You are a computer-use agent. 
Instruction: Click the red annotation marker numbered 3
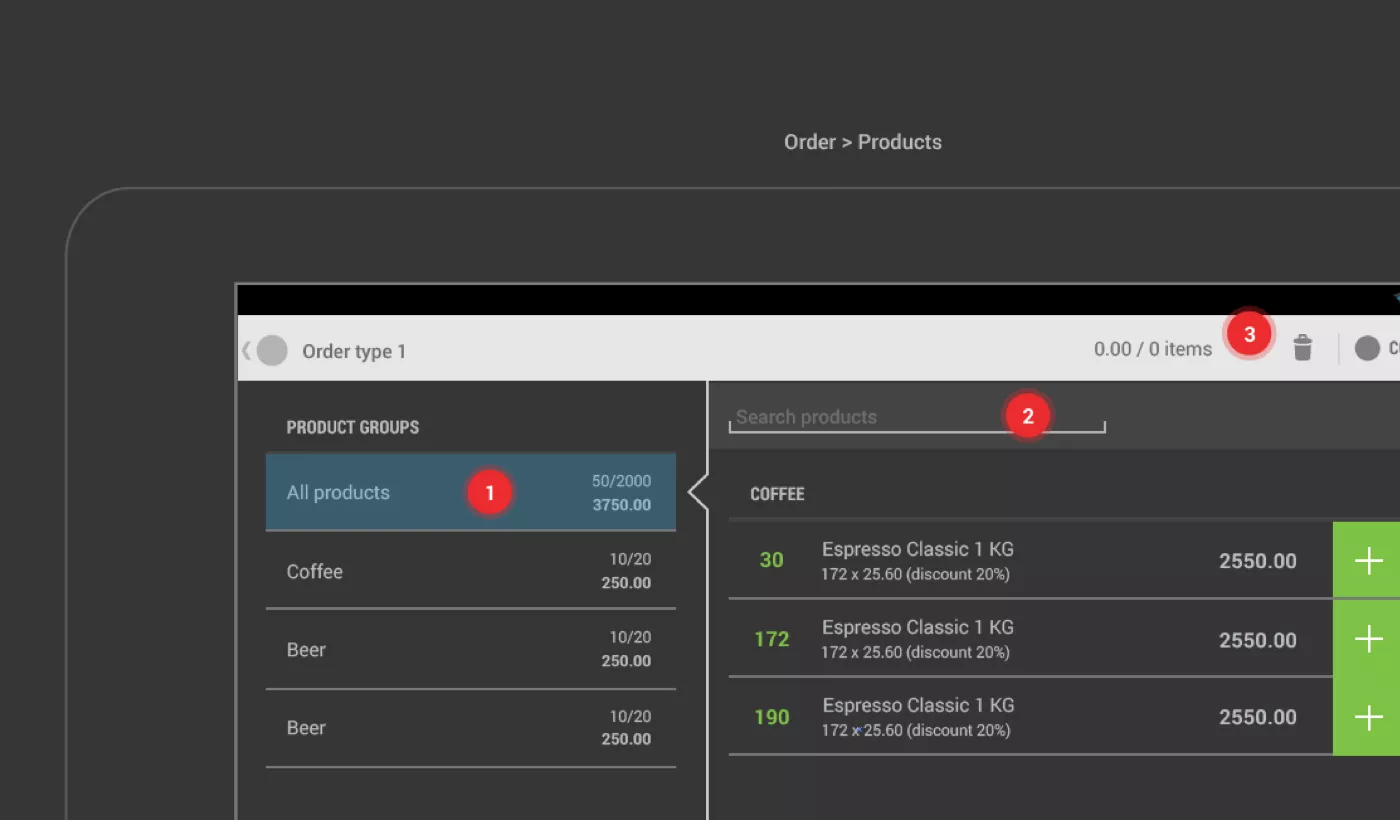[1249, 335]
